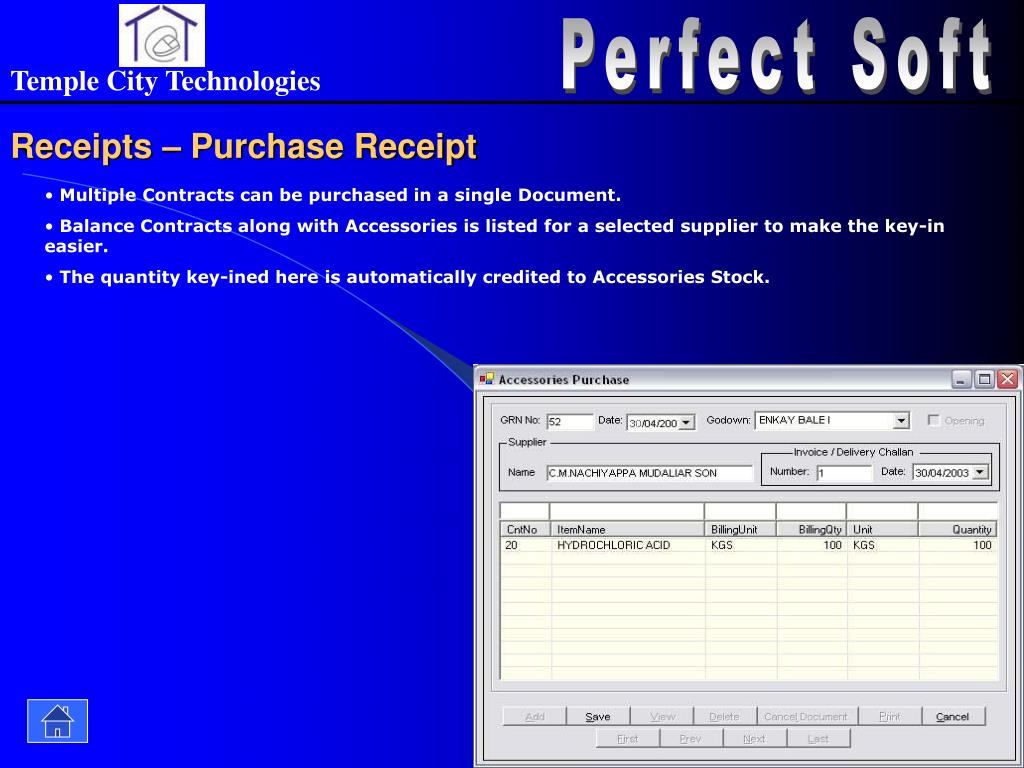Expand the Godown combo box
Image resolution: width=1024 pixels, height=768 pixels.
tap(901, 421)
